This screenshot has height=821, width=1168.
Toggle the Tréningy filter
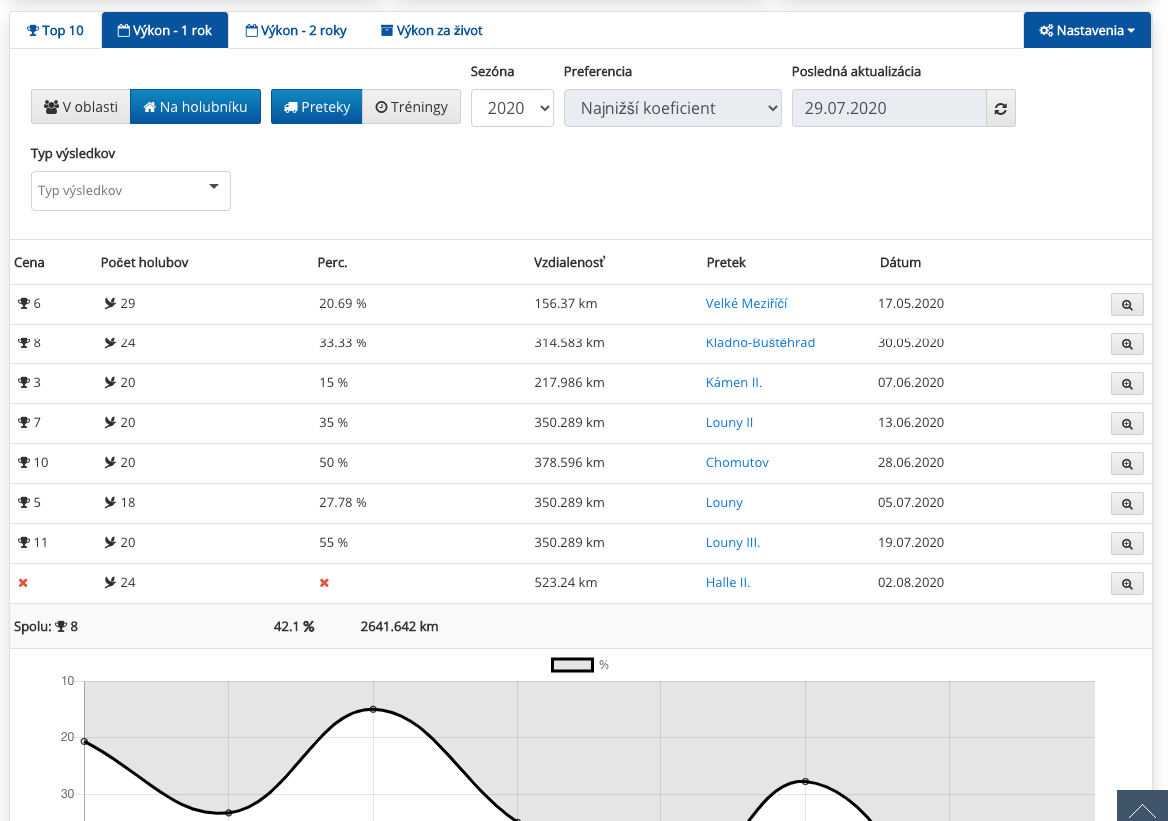click(411, 107)
